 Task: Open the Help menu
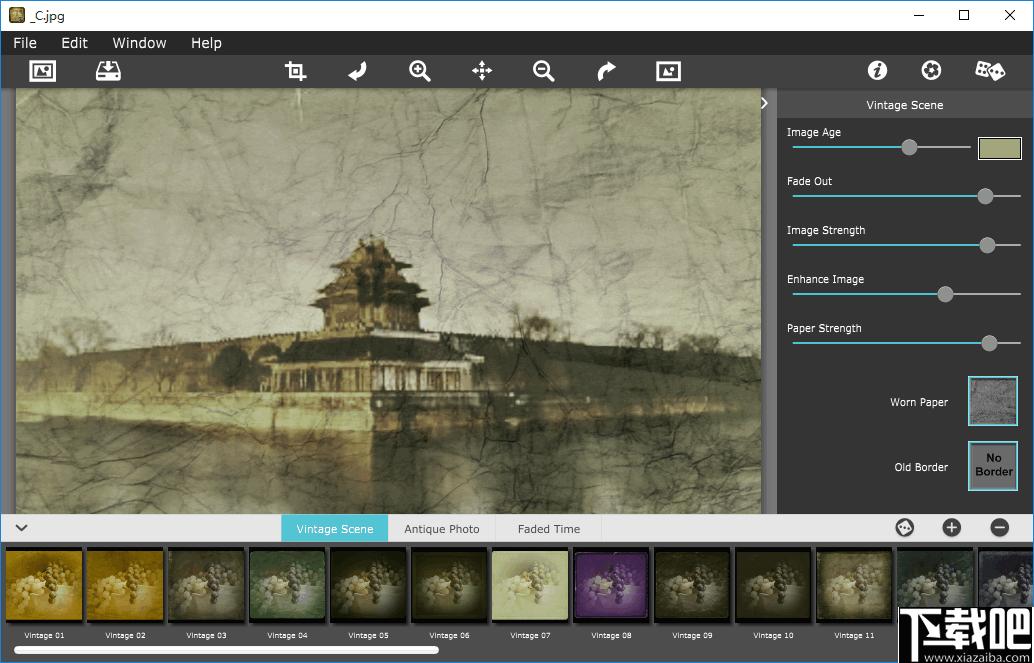pyautogui.click(x=206, y=43)
